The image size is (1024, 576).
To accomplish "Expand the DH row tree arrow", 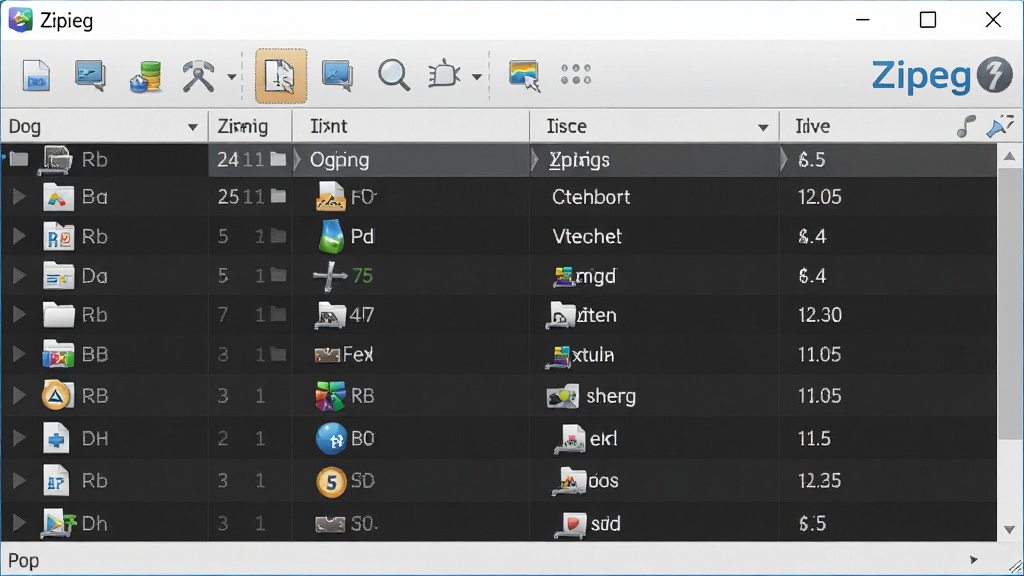I will [19, 438].
